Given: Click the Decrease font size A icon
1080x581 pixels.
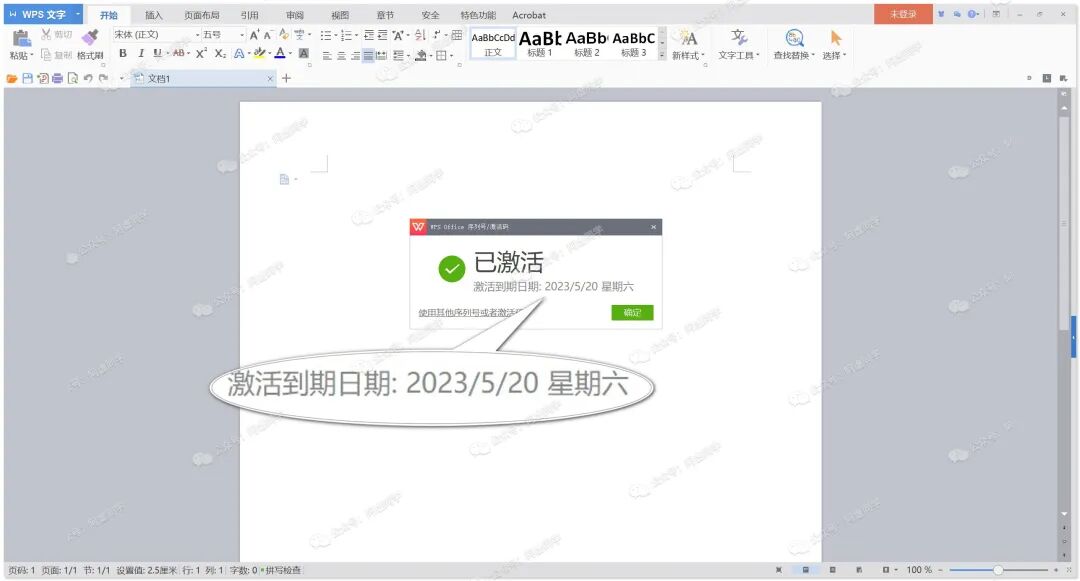Looking at the screenshot, I should [268, 35].
